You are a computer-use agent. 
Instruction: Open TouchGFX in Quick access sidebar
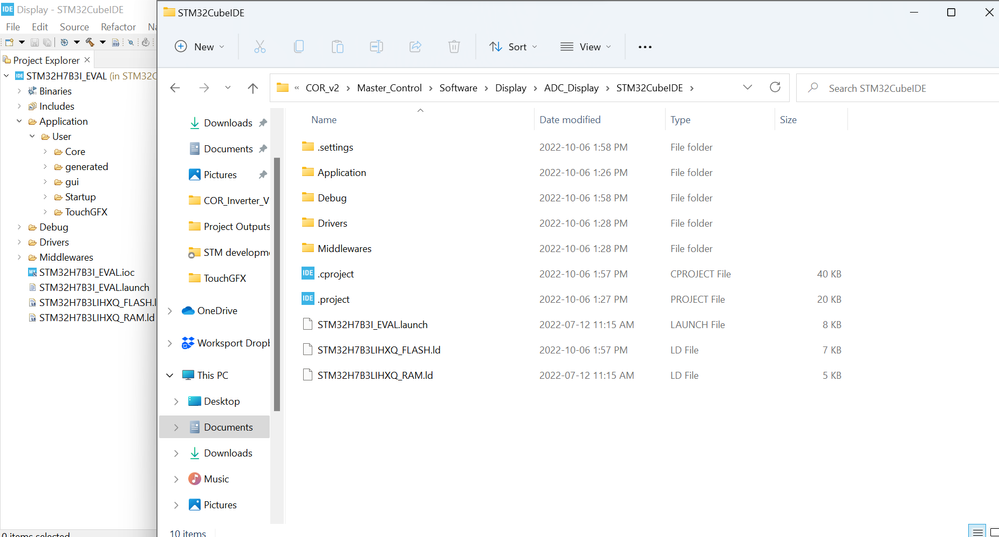coord(224,278)
